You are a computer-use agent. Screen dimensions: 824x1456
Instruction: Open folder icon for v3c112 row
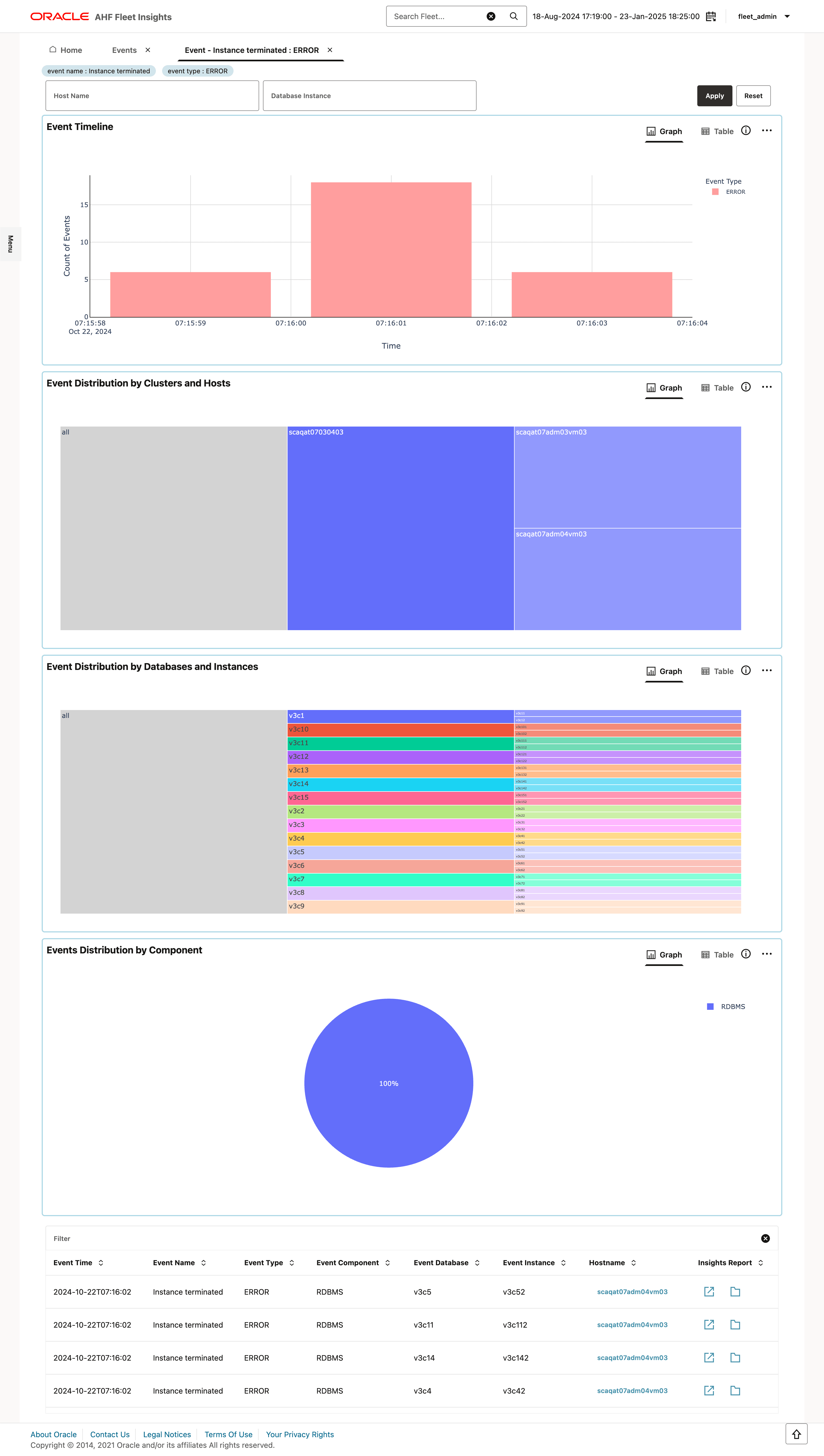point(735,1324)
